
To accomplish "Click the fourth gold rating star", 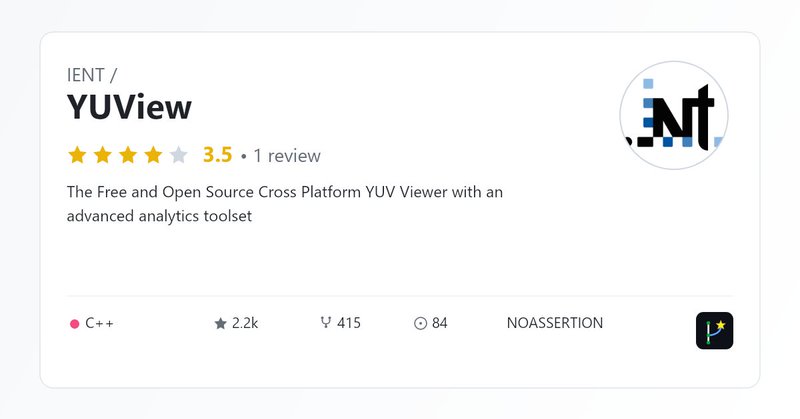I will (152, 155).
